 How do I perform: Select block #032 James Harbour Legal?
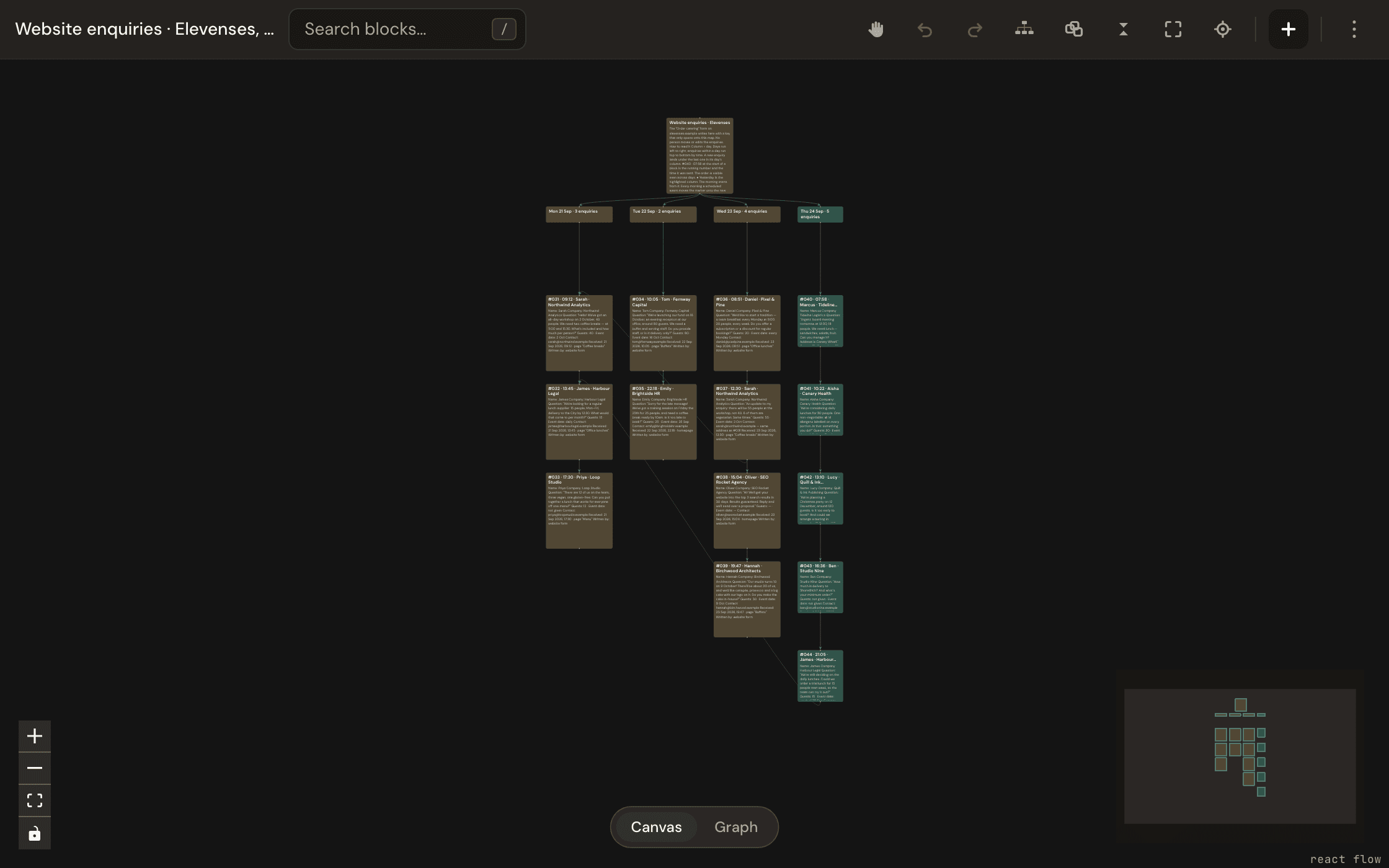coord(579,422)
